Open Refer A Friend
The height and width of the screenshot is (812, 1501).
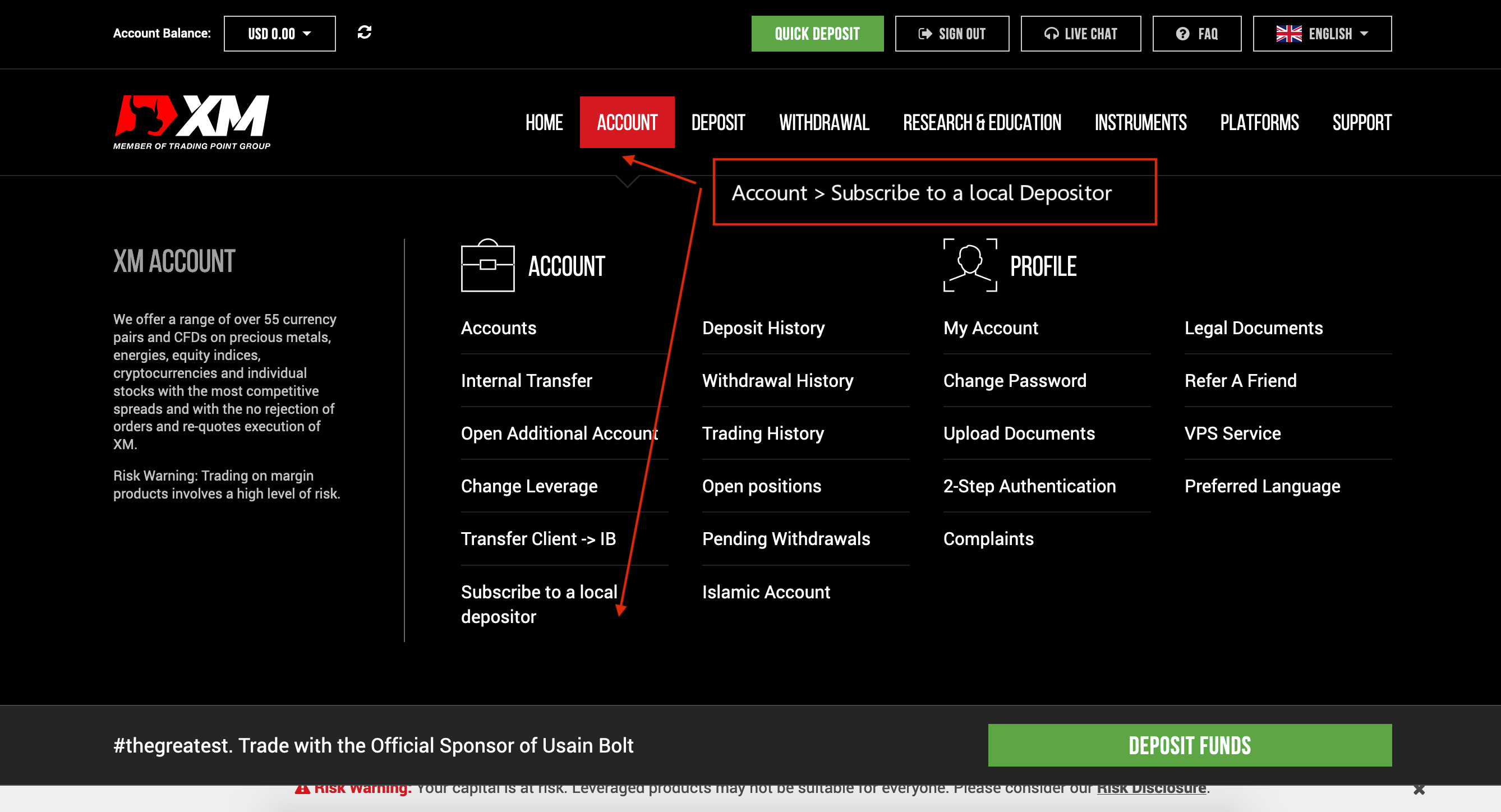tap(1241, 380)
